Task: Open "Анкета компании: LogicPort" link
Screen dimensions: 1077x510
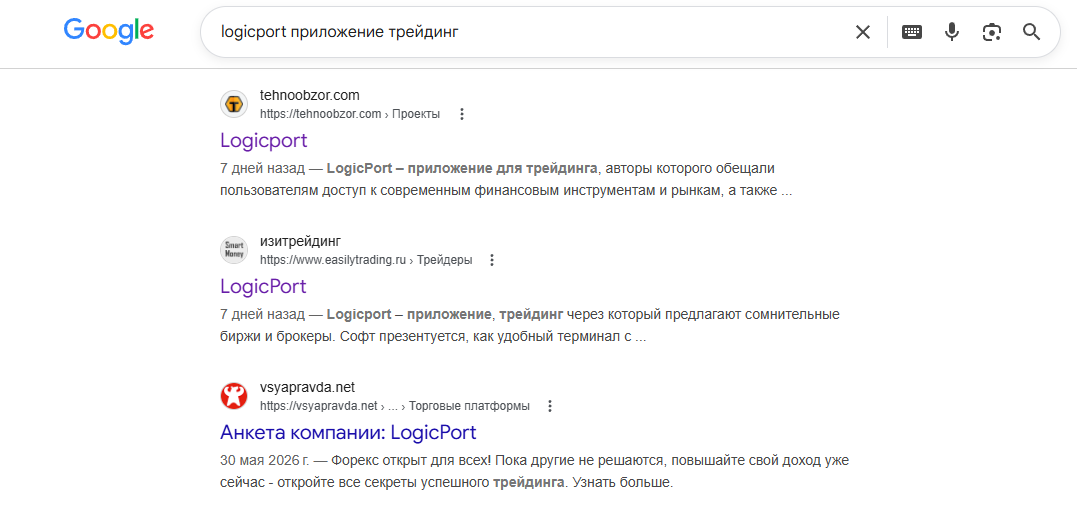Action: (x=348, y=432)
